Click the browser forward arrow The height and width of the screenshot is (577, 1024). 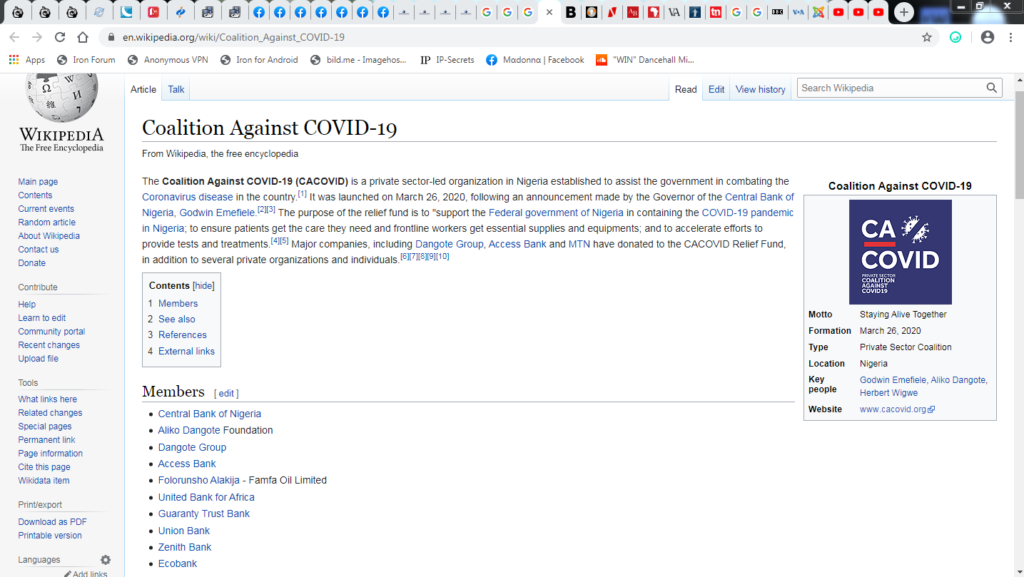pyautogui.click(x=37, y=37)
